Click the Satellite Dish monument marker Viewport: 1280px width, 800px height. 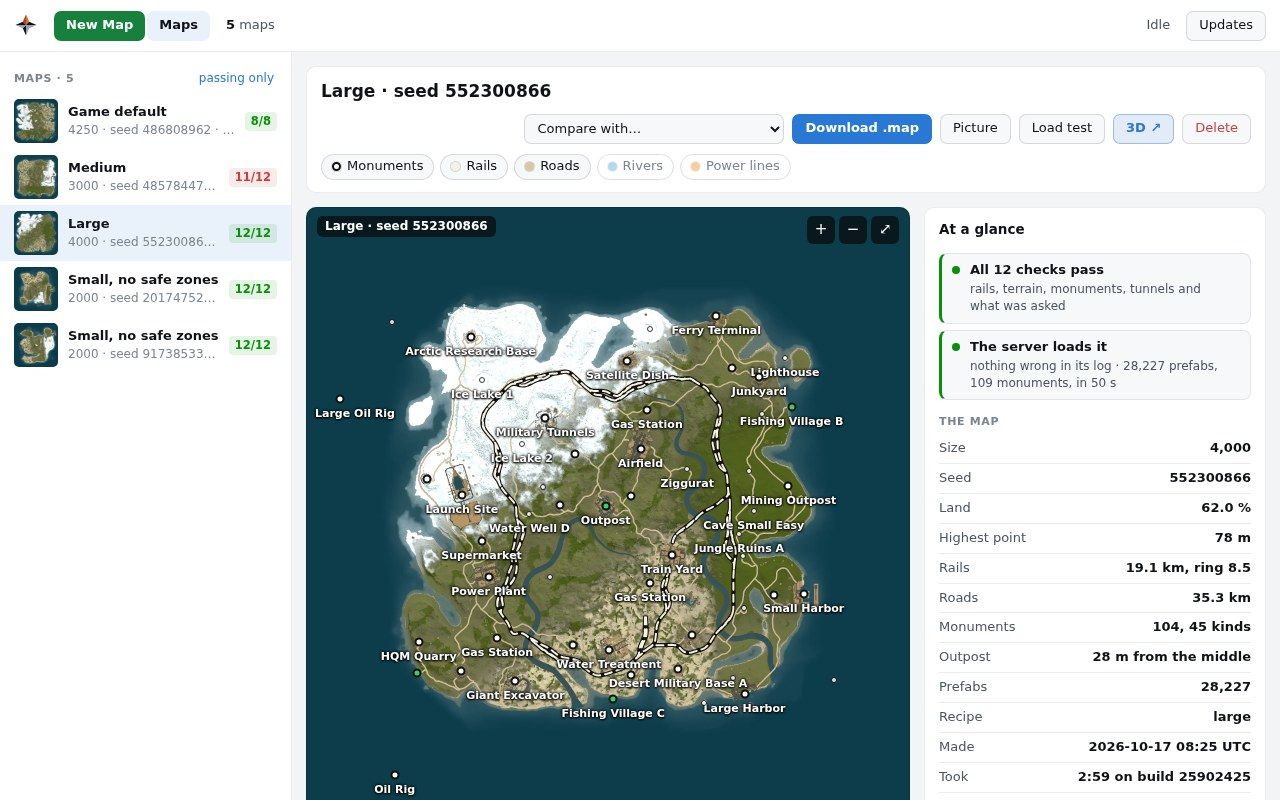(x=628, y=361)
